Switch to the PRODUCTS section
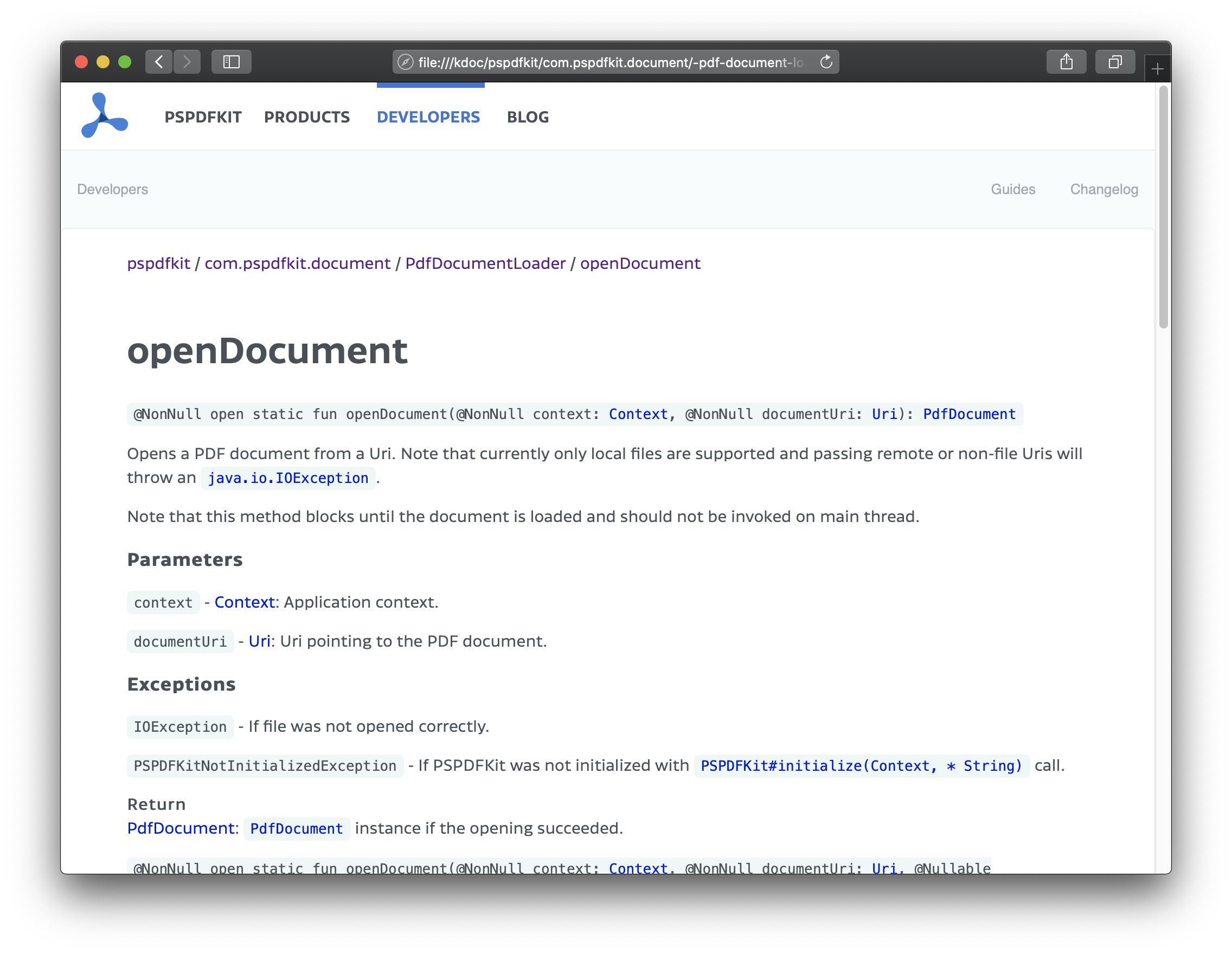Viewport: 1232px width, 954px height. pos(307,117)
